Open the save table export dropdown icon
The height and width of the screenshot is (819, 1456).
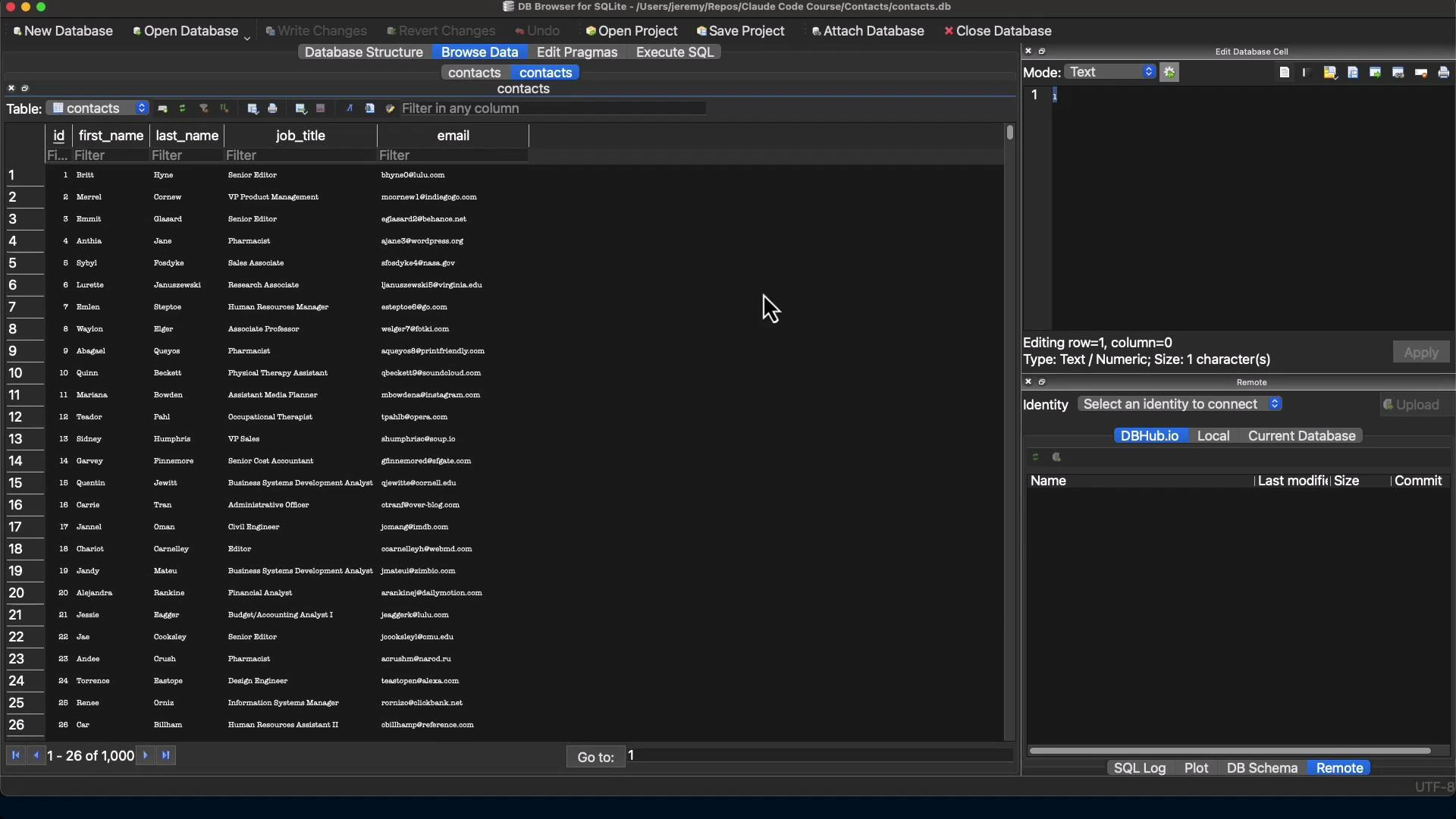tap(253, 108)
